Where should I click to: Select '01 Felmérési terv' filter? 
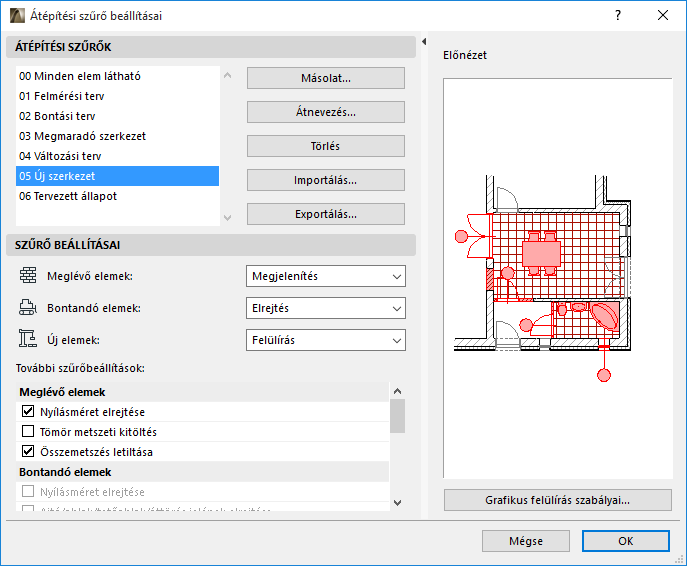117,96
